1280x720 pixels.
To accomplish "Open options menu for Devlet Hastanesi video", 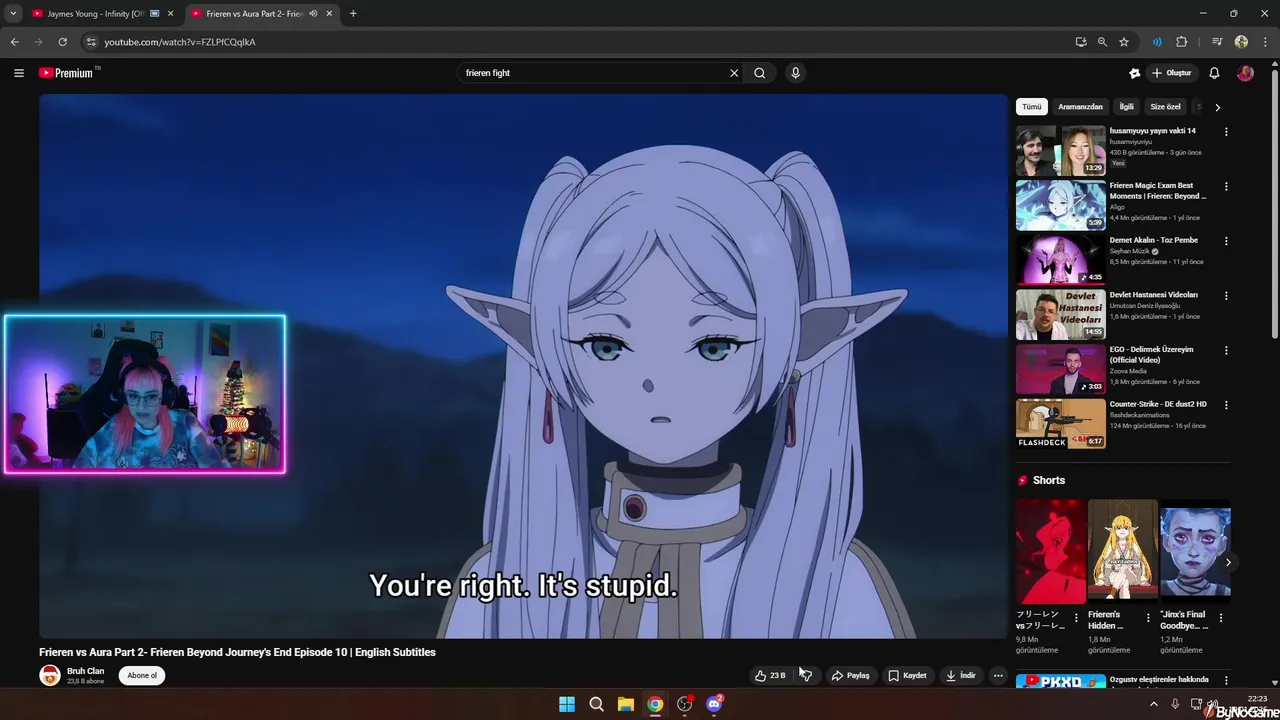I will [x=1226, y=296].
